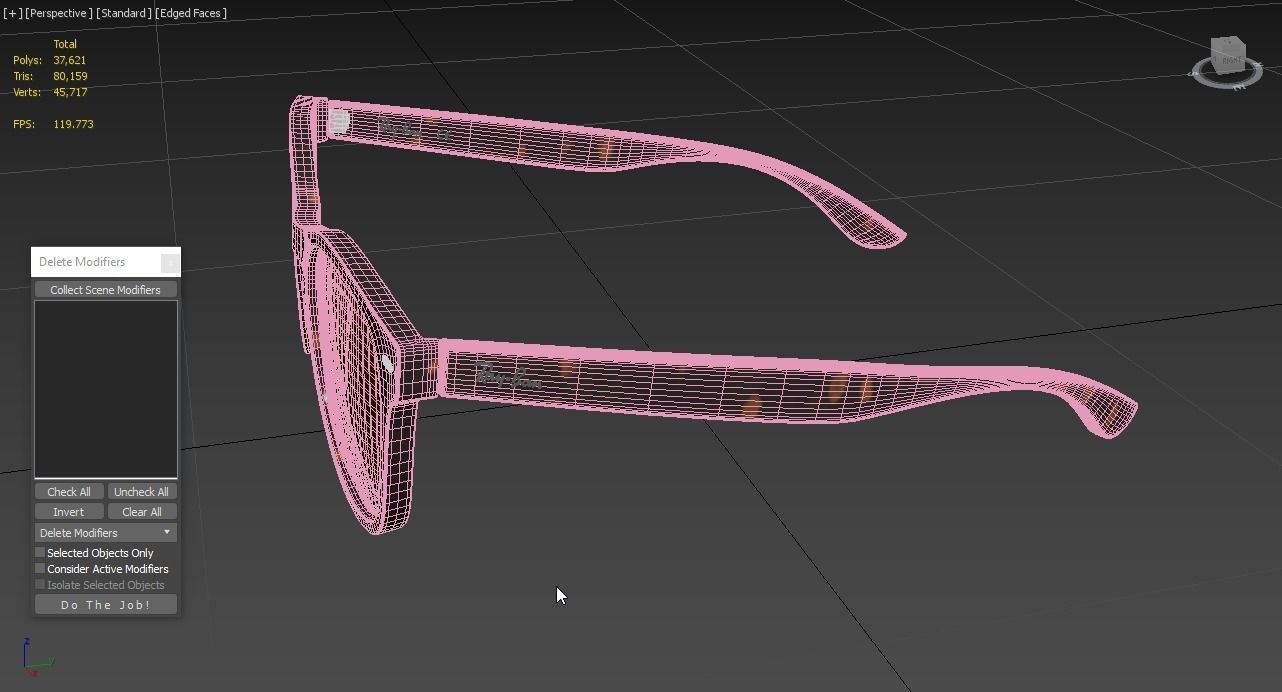Open the [Perspective] viewport view menu
Viewport: 1282px width, 692px height.
click(x=59, y=13)
